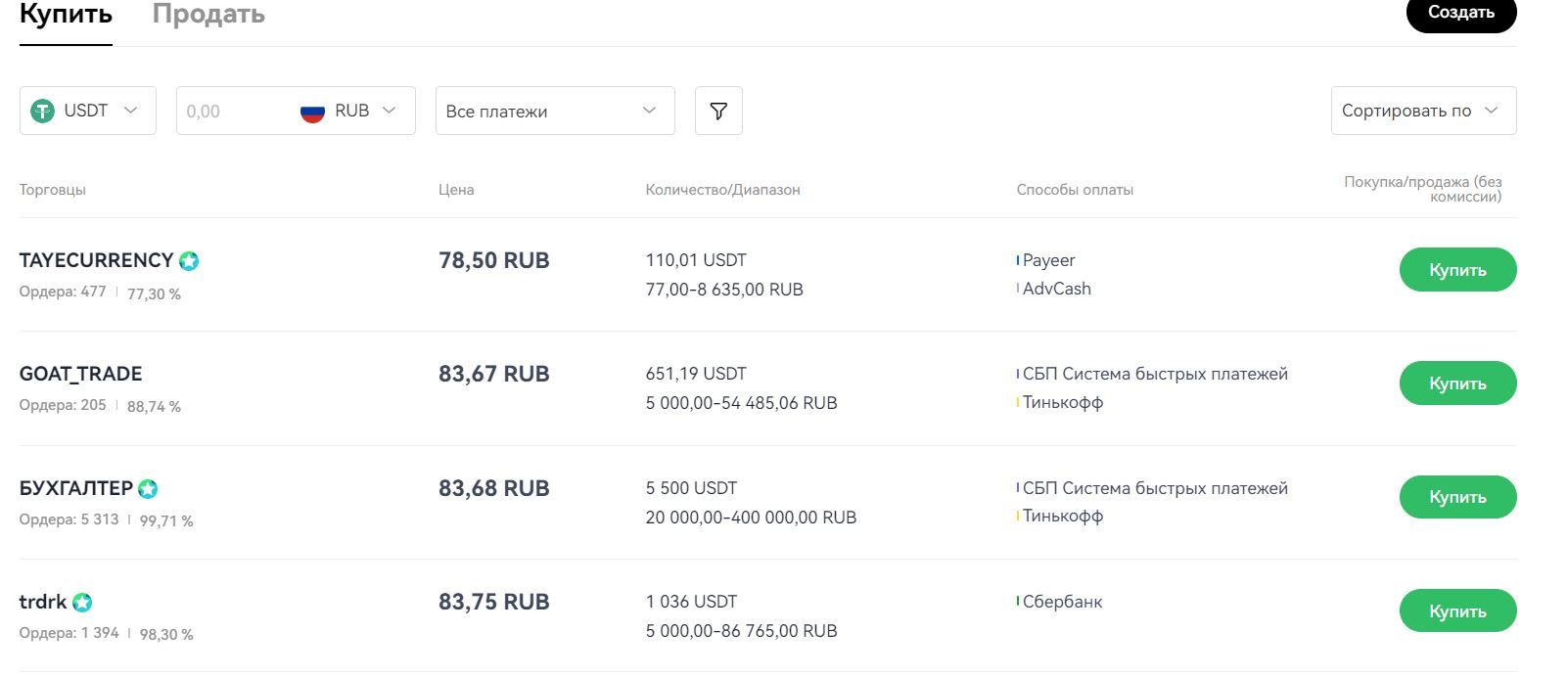Click the amount input field 0,00

(x=235, y=112)
